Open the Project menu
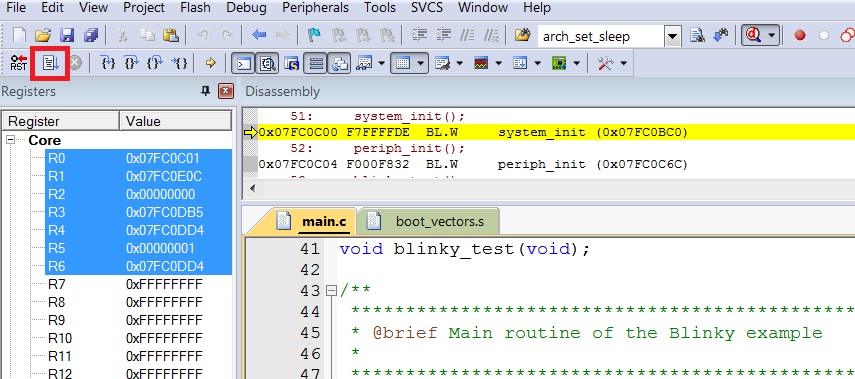Image resolution: width=855 pixels, height=379 pixels. click(x=143, y=8)
